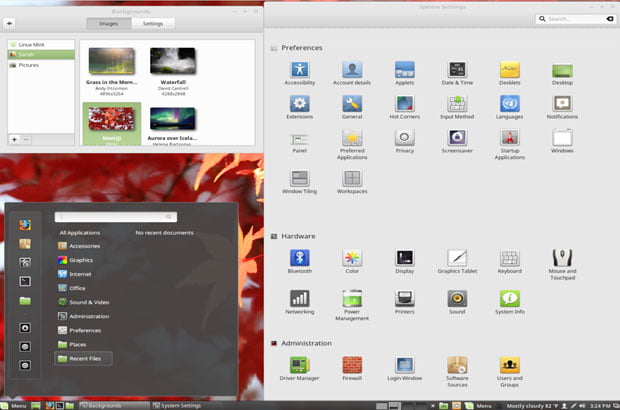The image size is (620, 410).
Task: Open the Window Tiling preferences
Action: (299, 178)
